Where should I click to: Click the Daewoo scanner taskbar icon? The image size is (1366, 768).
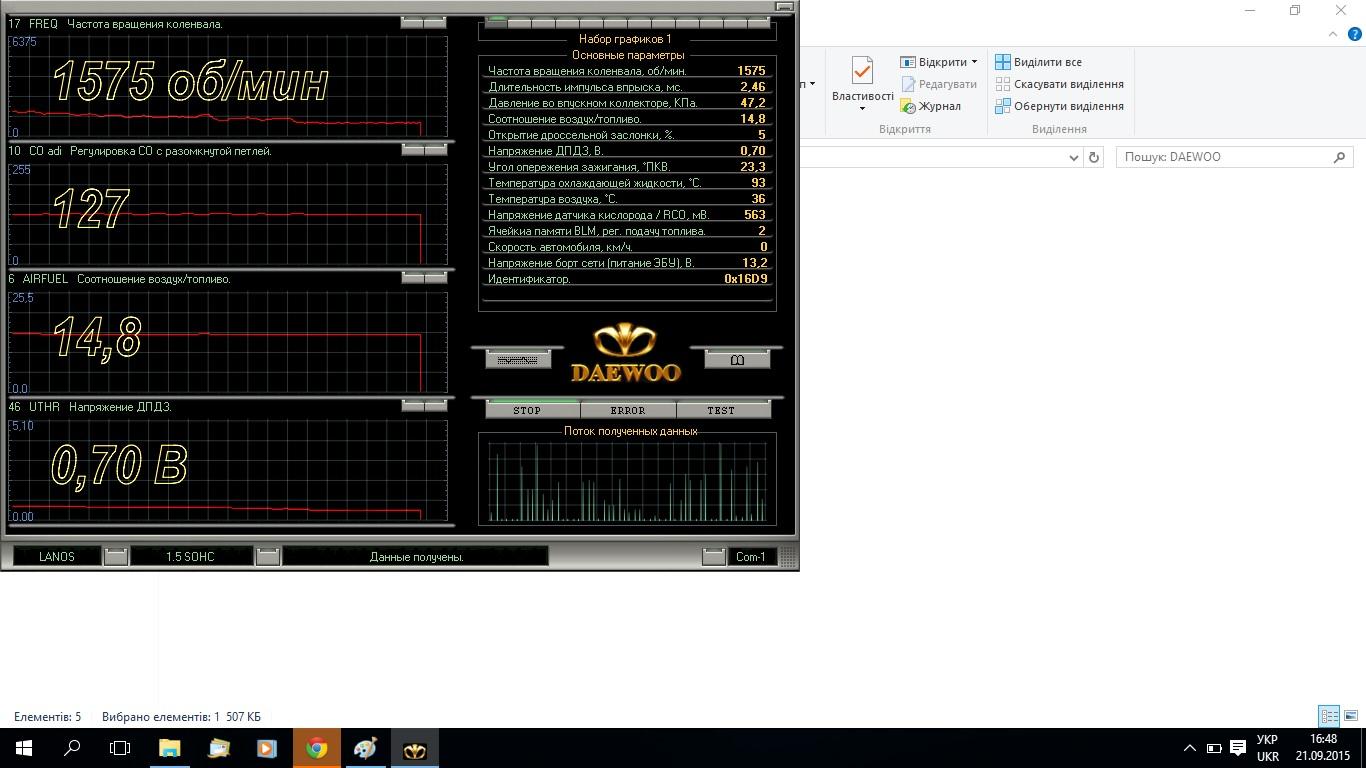[x=414, y=748]
